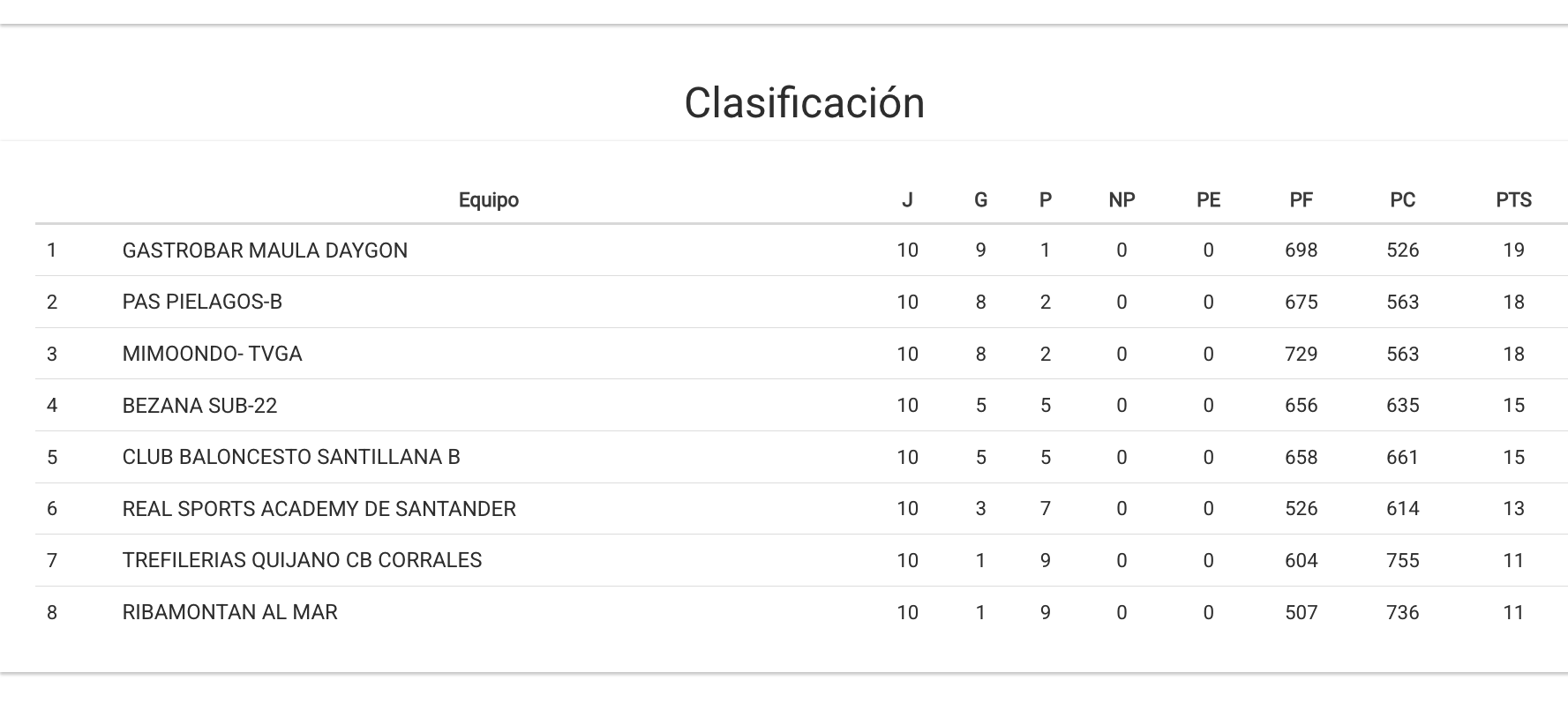Image resolution: width=1568 pixels, height=703 pixels.
Task: Select the PC column header
Action: click(x=1402, y=200)
